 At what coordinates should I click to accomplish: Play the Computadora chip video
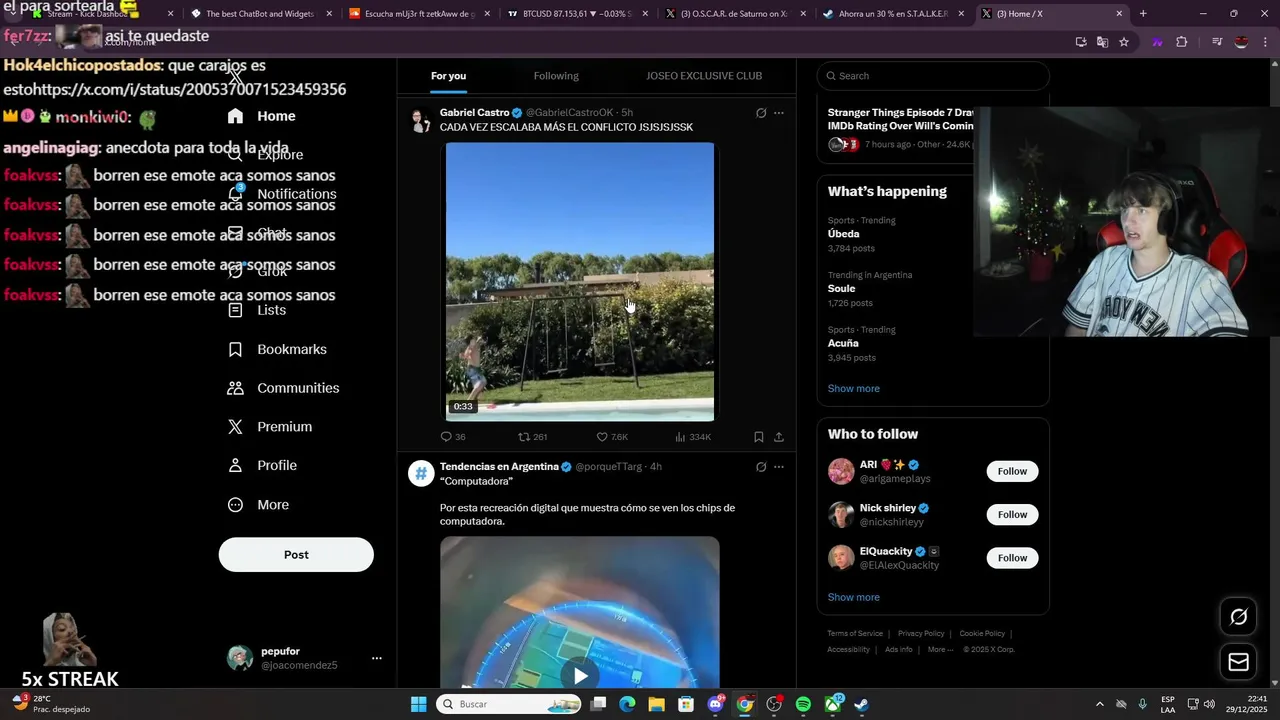click(580, 676)
